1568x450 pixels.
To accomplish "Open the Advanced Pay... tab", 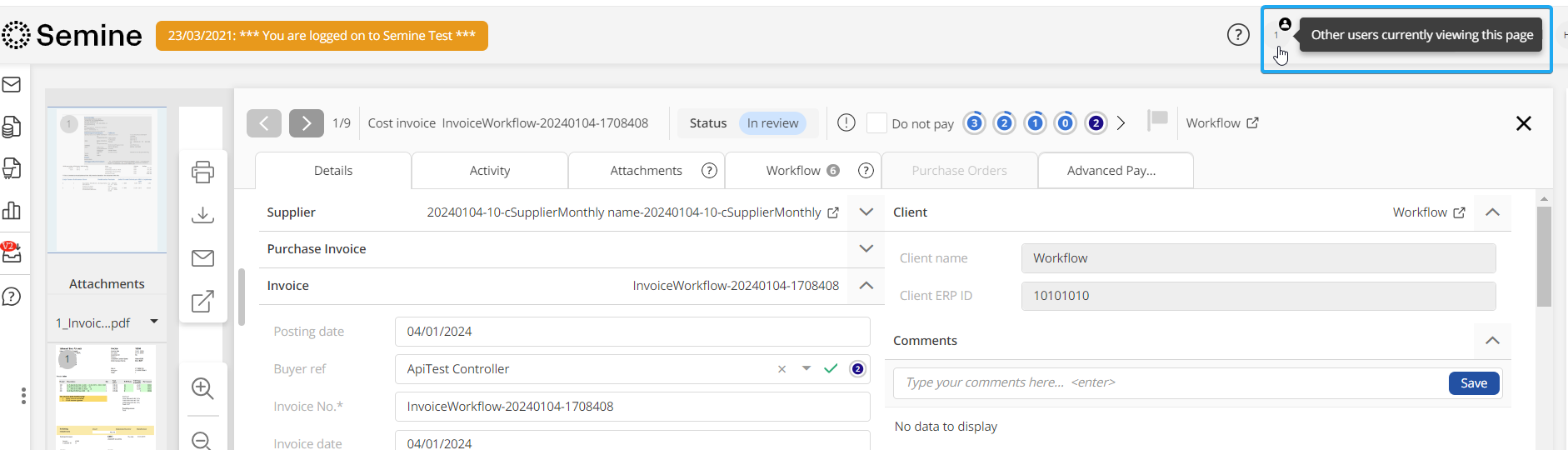I will (1111, 171).
